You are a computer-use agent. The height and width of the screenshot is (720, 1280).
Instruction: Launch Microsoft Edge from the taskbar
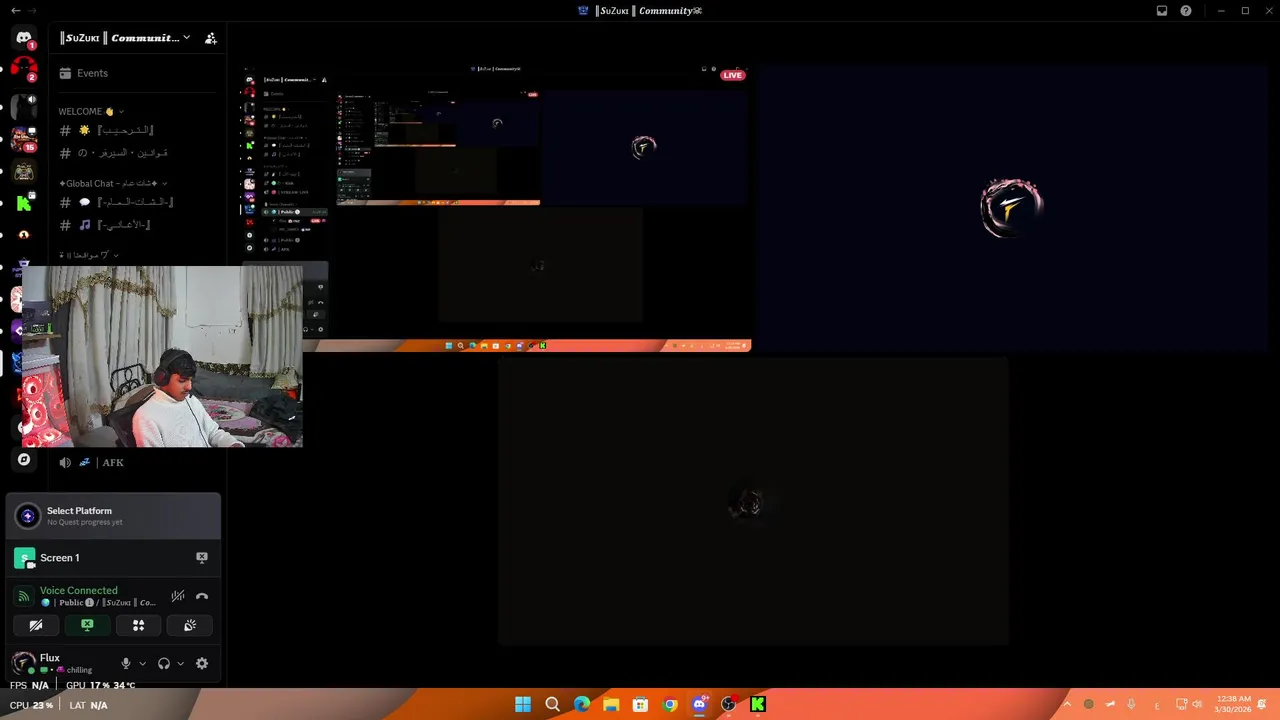click(x=582, y=705)
